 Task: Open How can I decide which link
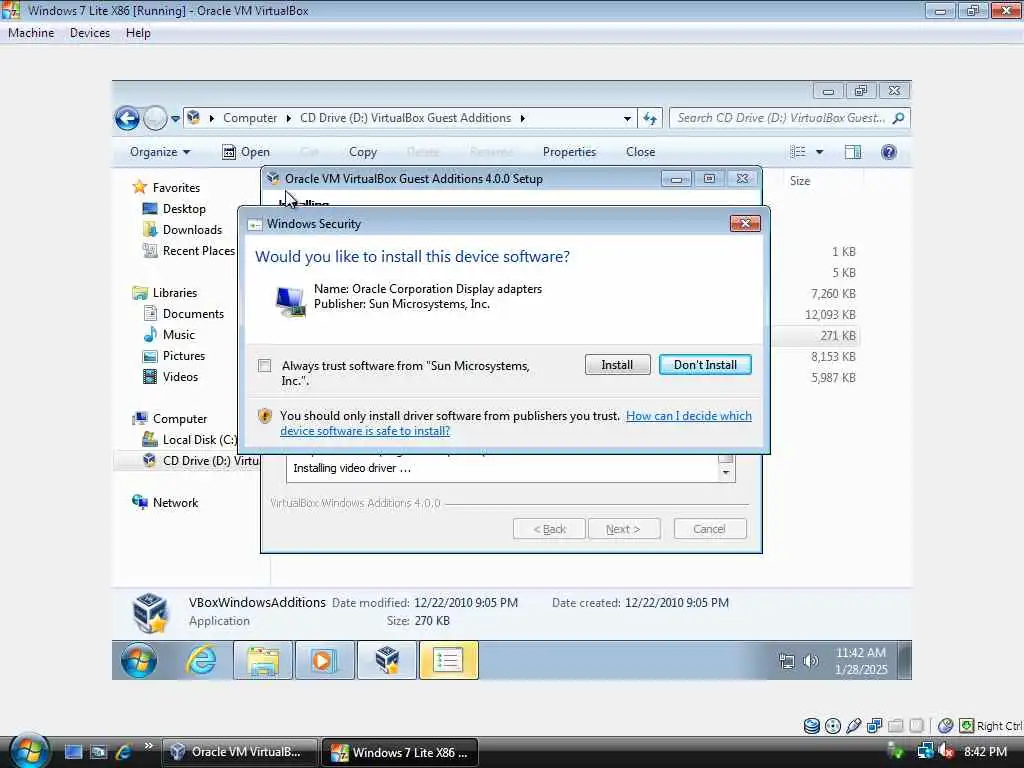pyautogui.click(x=688, y=415)
